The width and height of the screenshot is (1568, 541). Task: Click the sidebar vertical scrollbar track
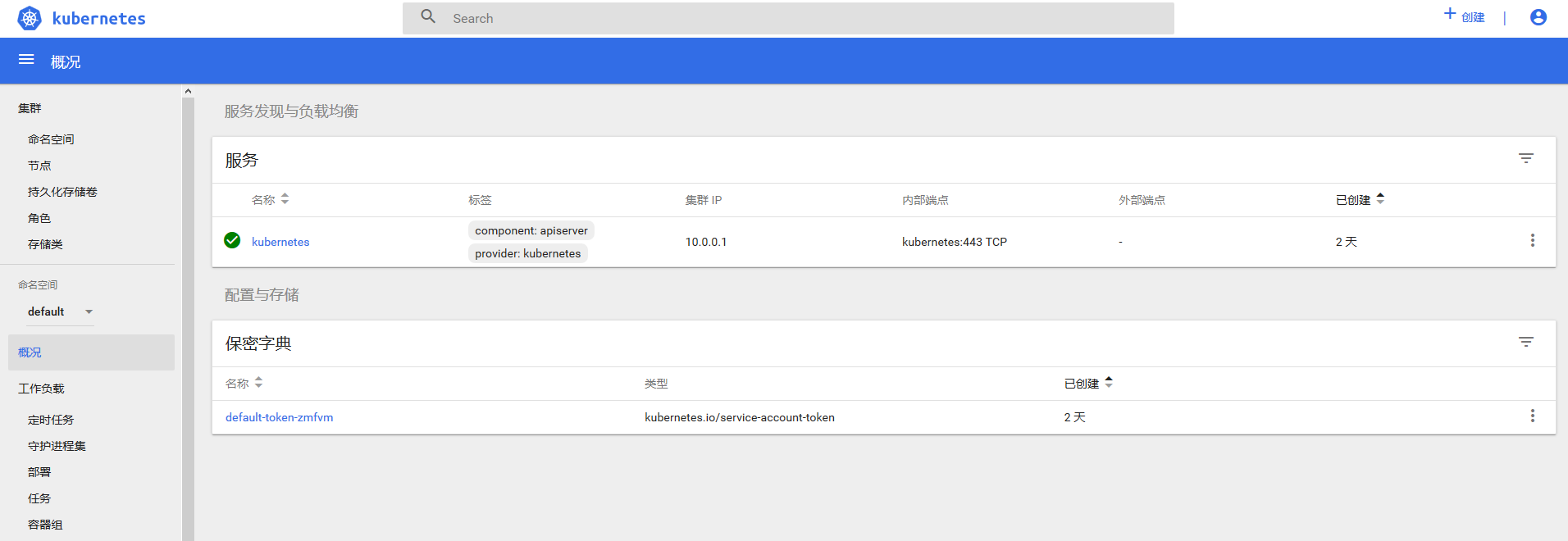click(x=188, y=320)
